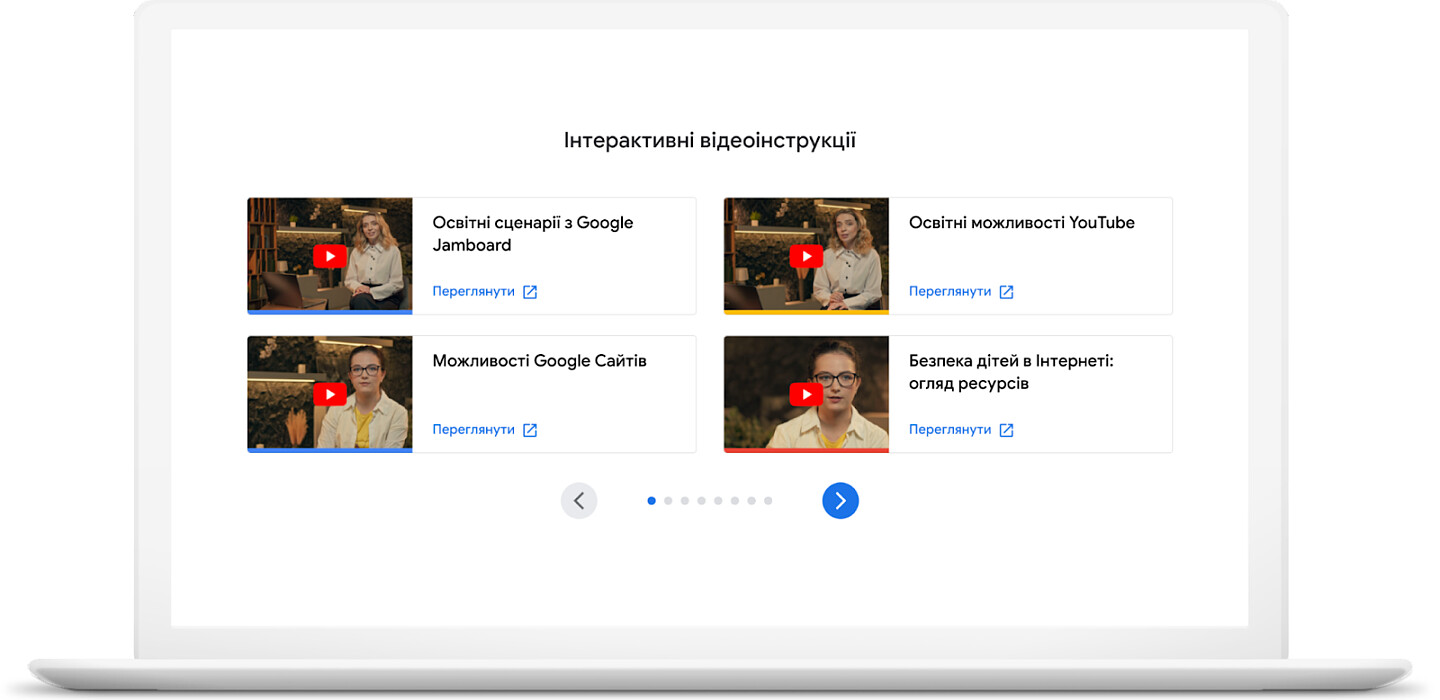
Task: Open Переглянути link for Google Jamboard
Action: [474, 292]
